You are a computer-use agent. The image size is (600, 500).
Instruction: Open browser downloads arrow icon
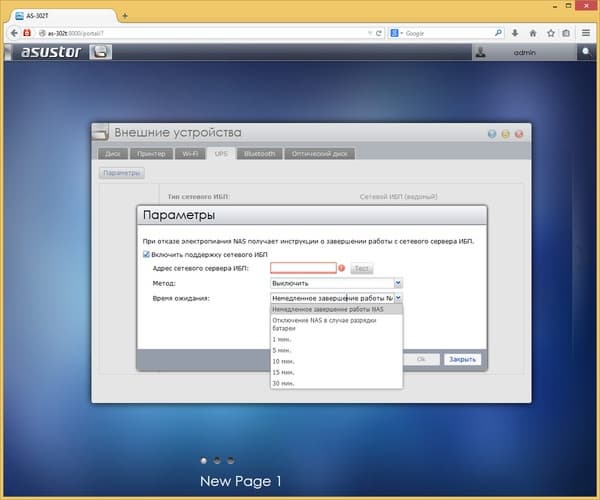click(x=515, y=33)
